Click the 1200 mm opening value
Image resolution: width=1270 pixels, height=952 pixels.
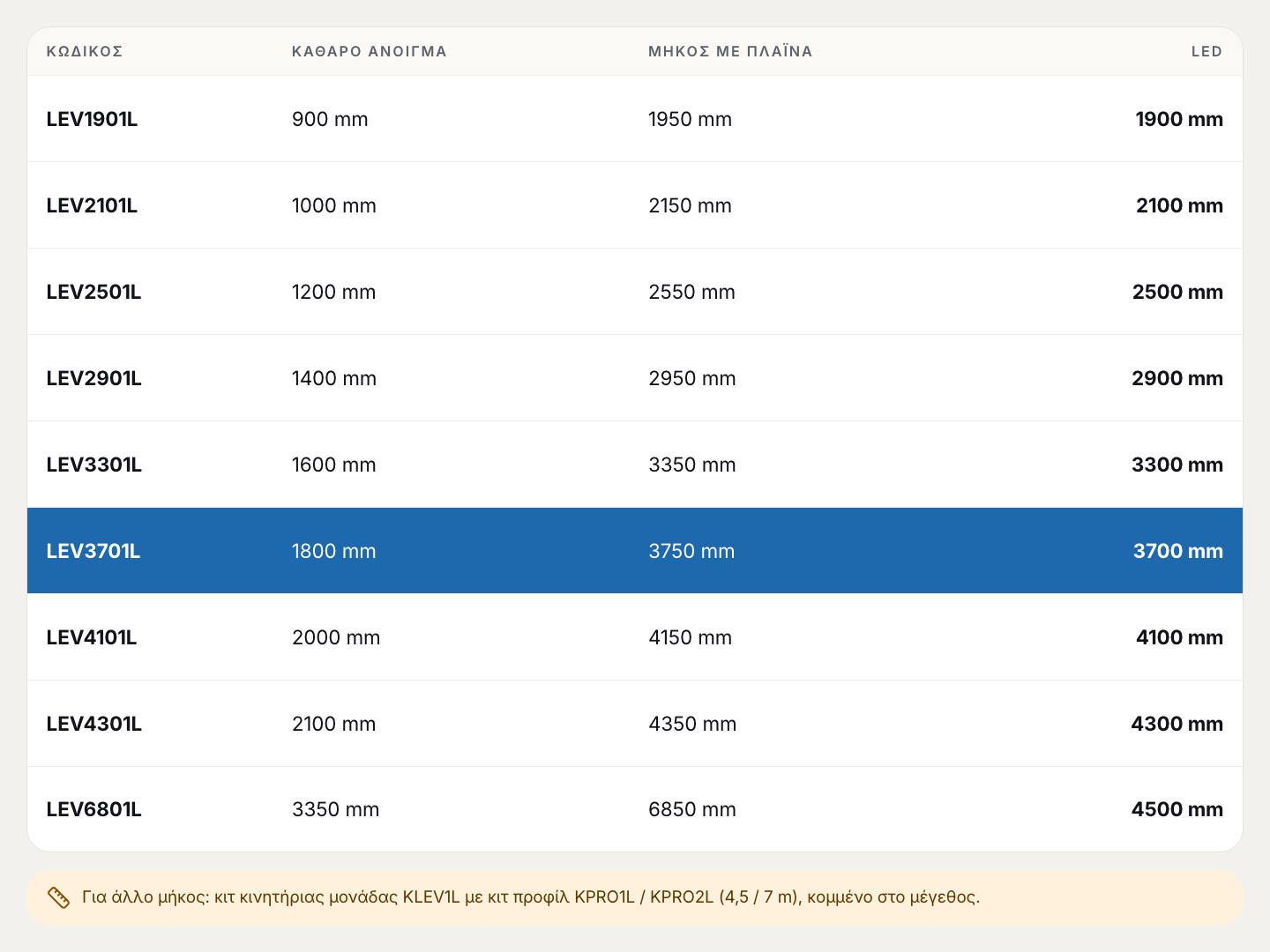334,292
